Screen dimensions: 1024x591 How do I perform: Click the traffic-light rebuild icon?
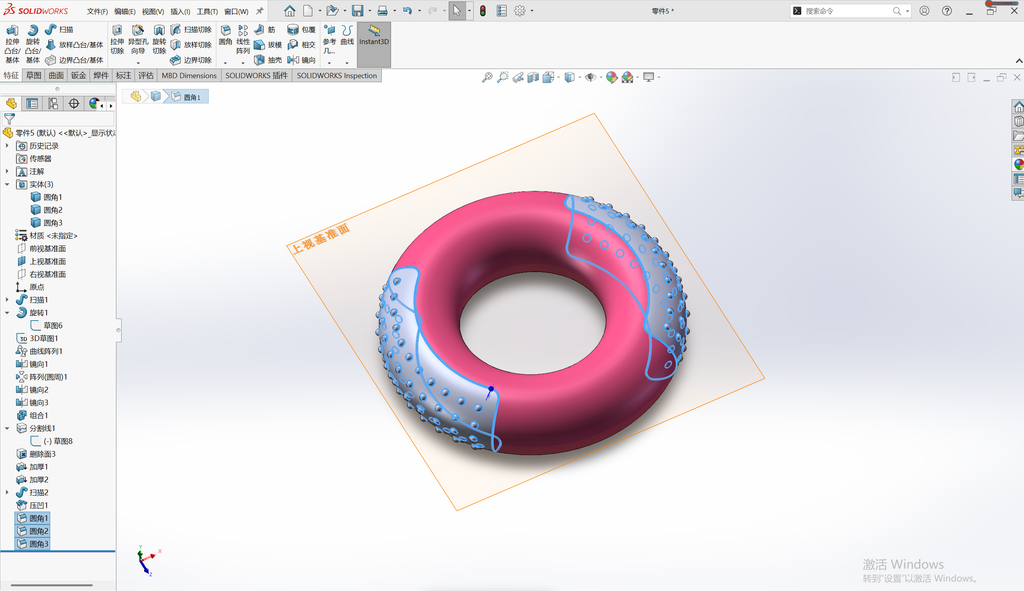[x=483, y=11]
